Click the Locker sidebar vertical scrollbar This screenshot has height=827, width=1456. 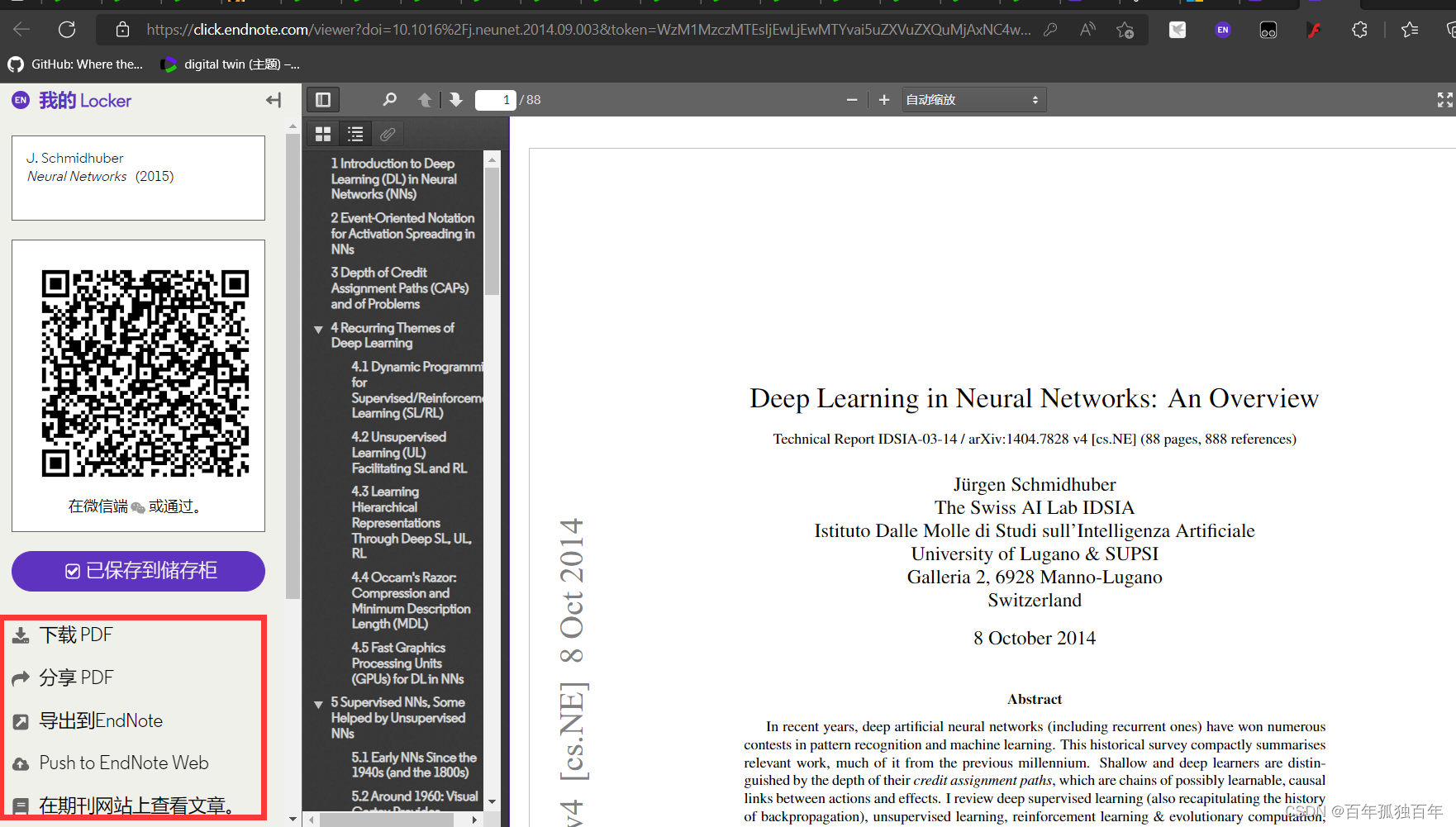(293, 366)
